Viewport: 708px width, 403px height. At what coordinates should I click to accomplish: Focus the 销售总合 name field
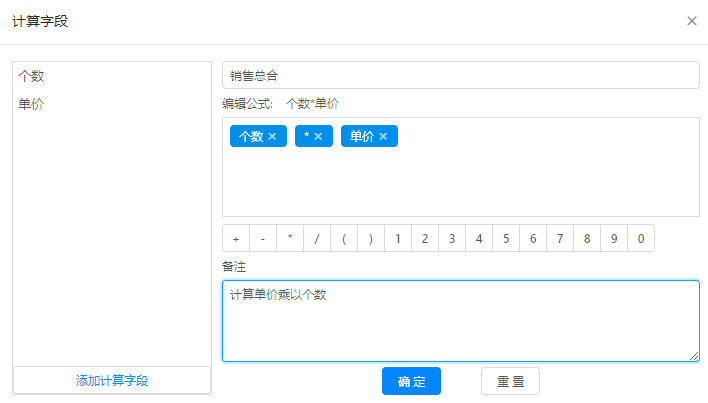tap(460, 75)
